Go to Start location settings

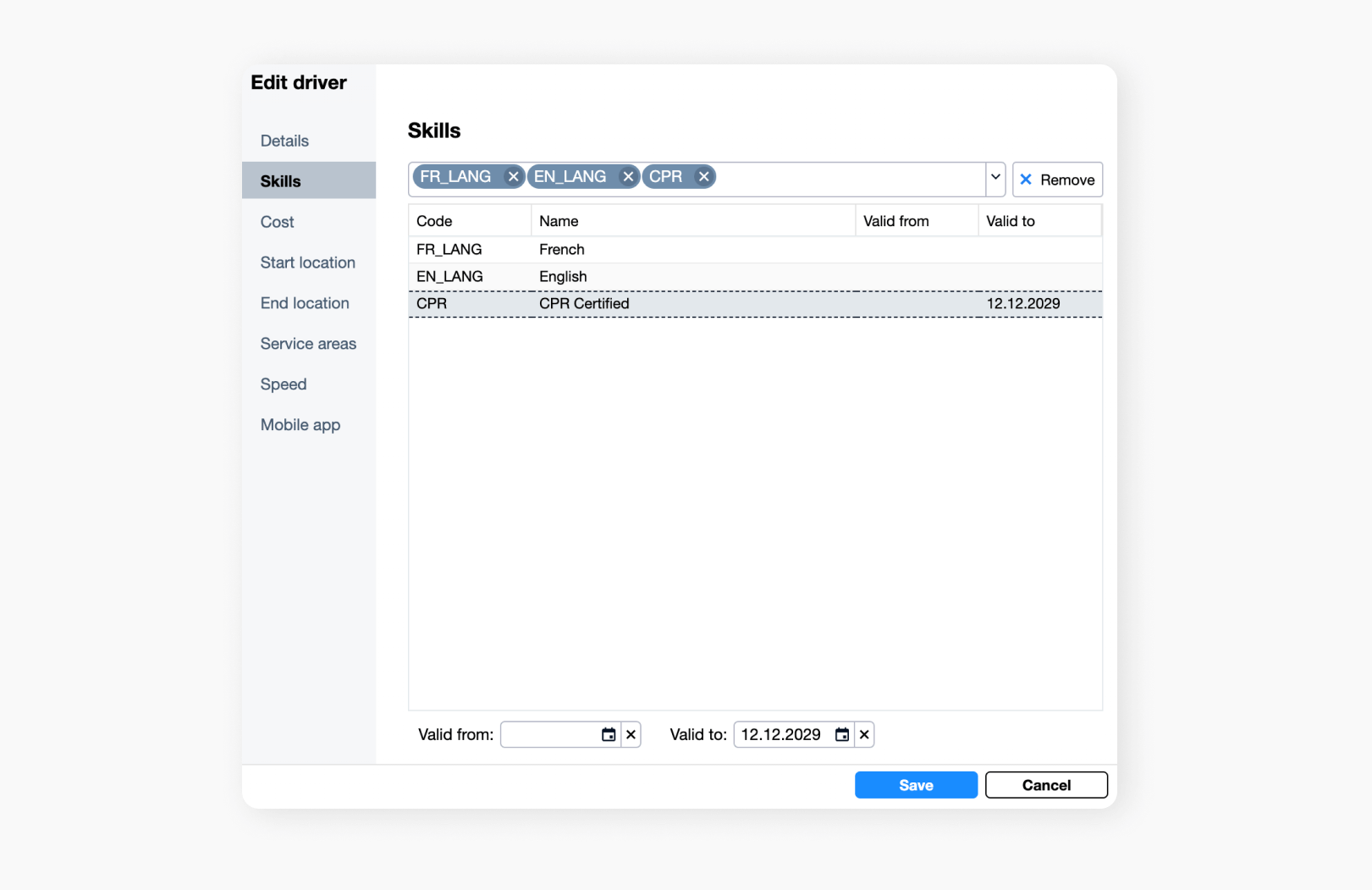click(307, 263)
